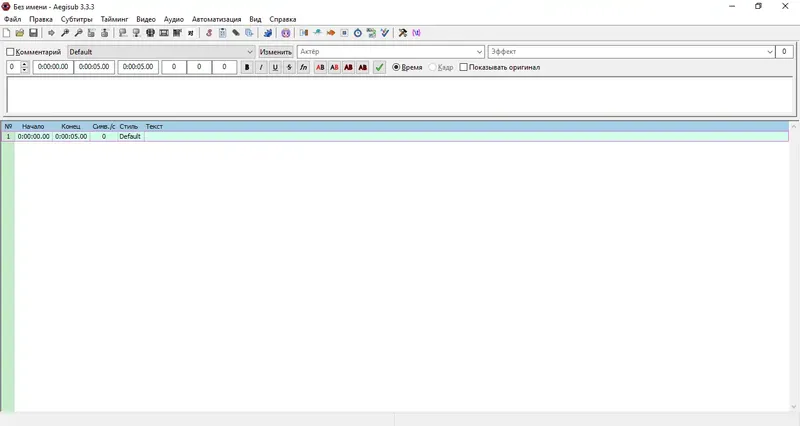Save subtitles with the floppy disk icon

(33, 33)
